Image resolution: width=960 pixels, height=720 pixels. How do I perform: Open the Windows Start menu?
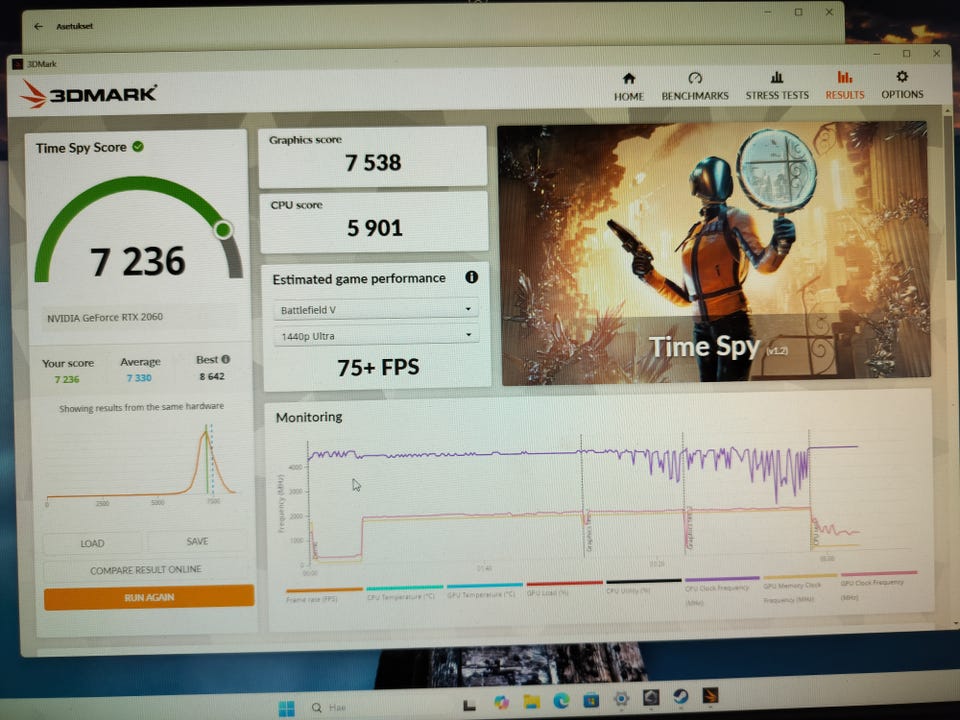click(286, 708)
